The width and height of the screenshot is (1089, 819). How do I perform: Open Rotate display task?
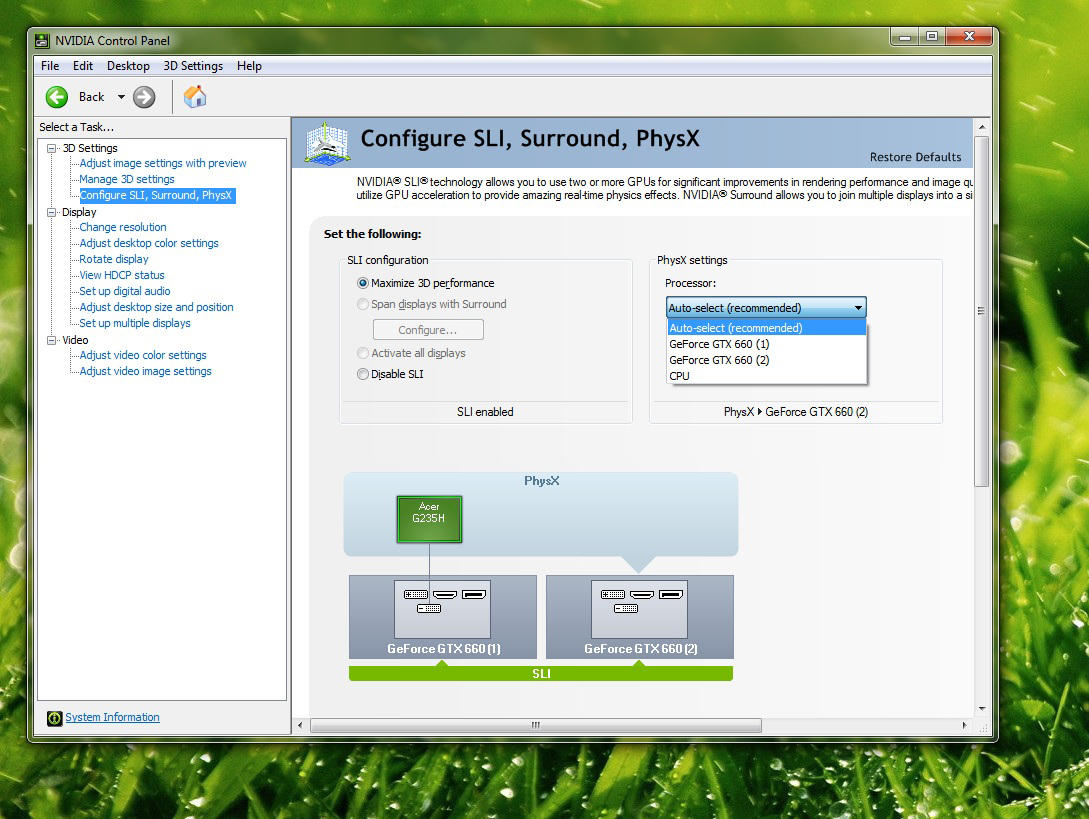(114, 259)
